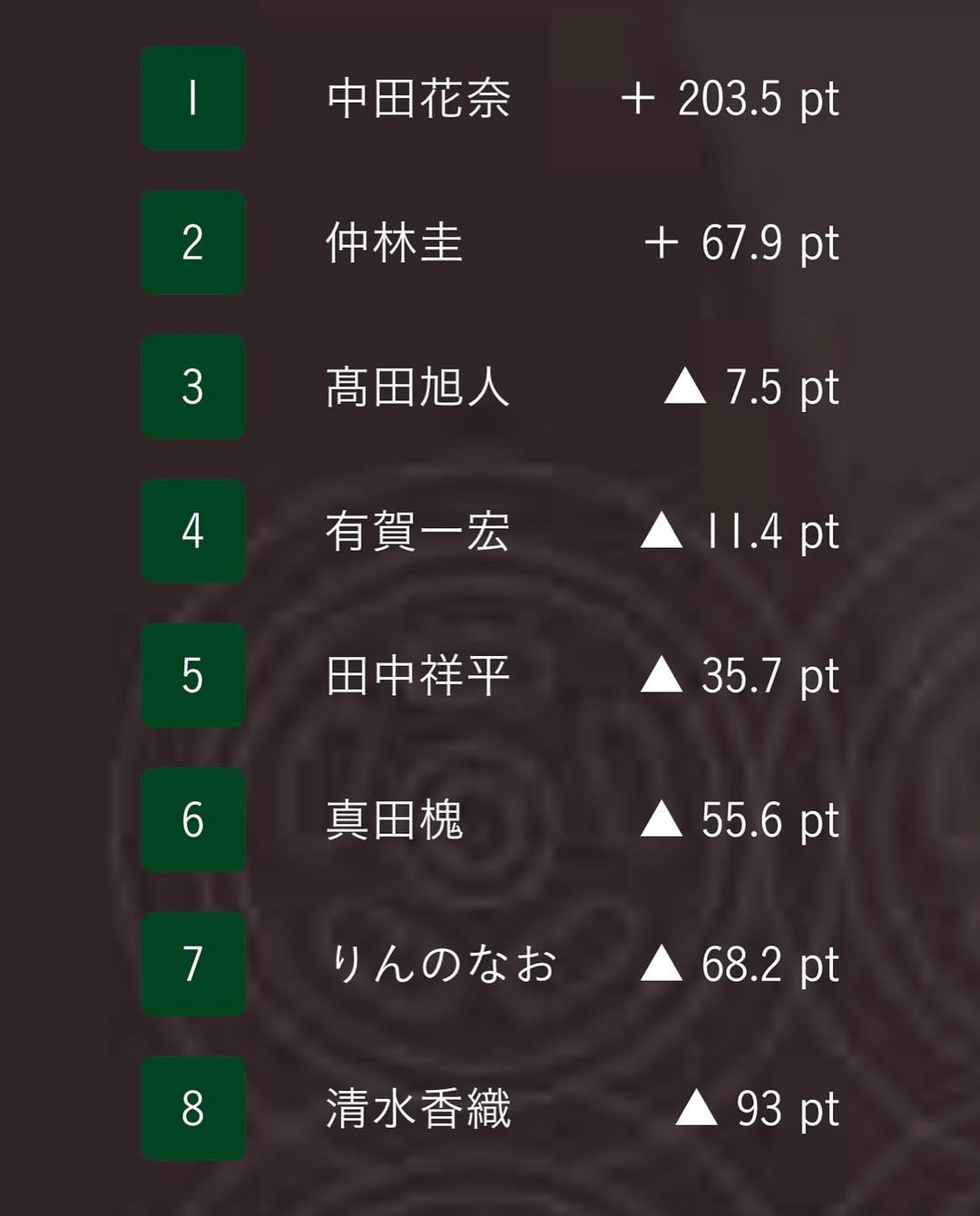The image size is (980, 1216).
Task: Click the green rank 5 badge
Action: [193, 675]
